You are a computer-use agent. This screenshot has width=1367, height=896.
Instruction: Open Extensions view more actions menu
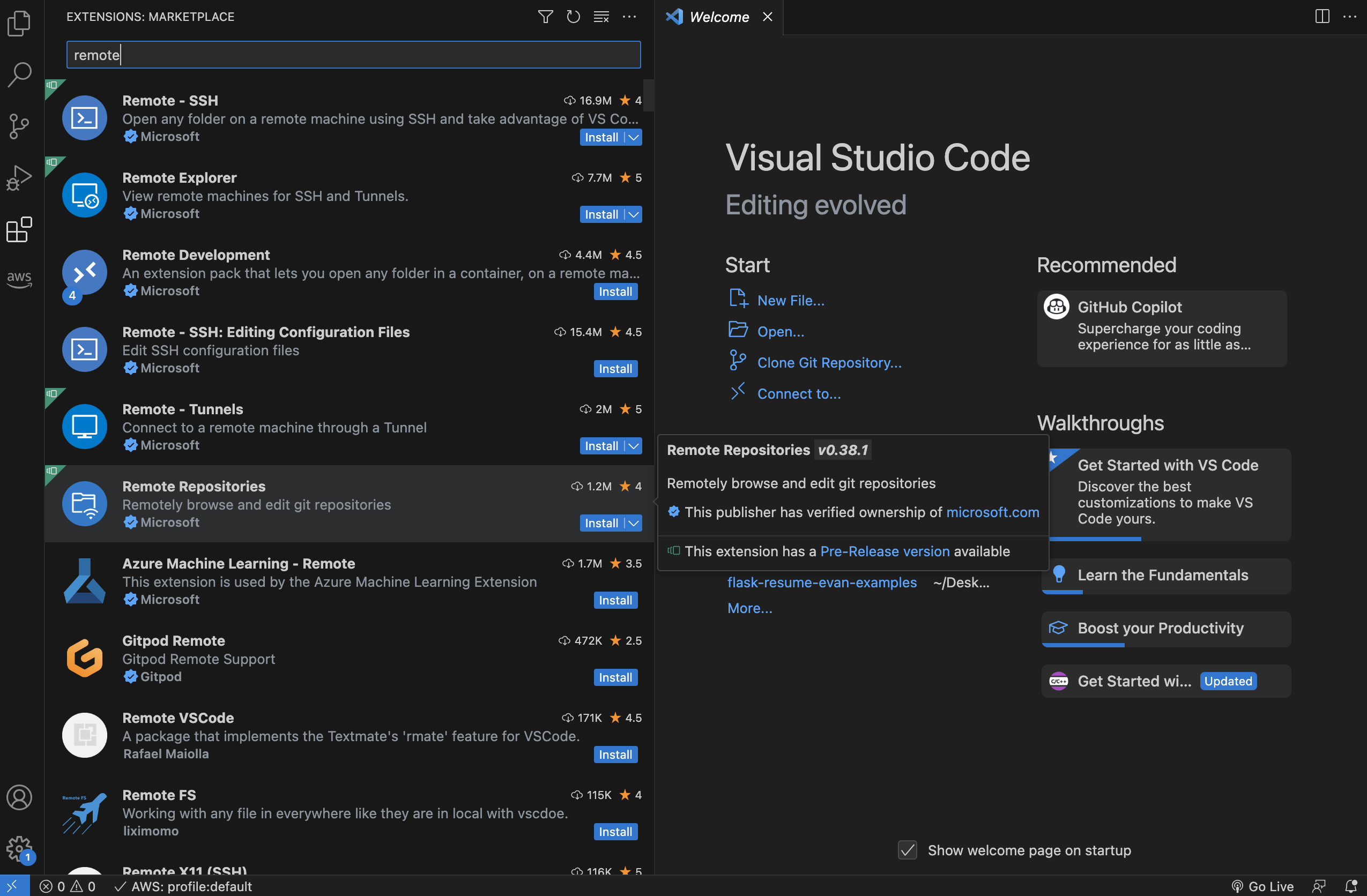point(629,17)
